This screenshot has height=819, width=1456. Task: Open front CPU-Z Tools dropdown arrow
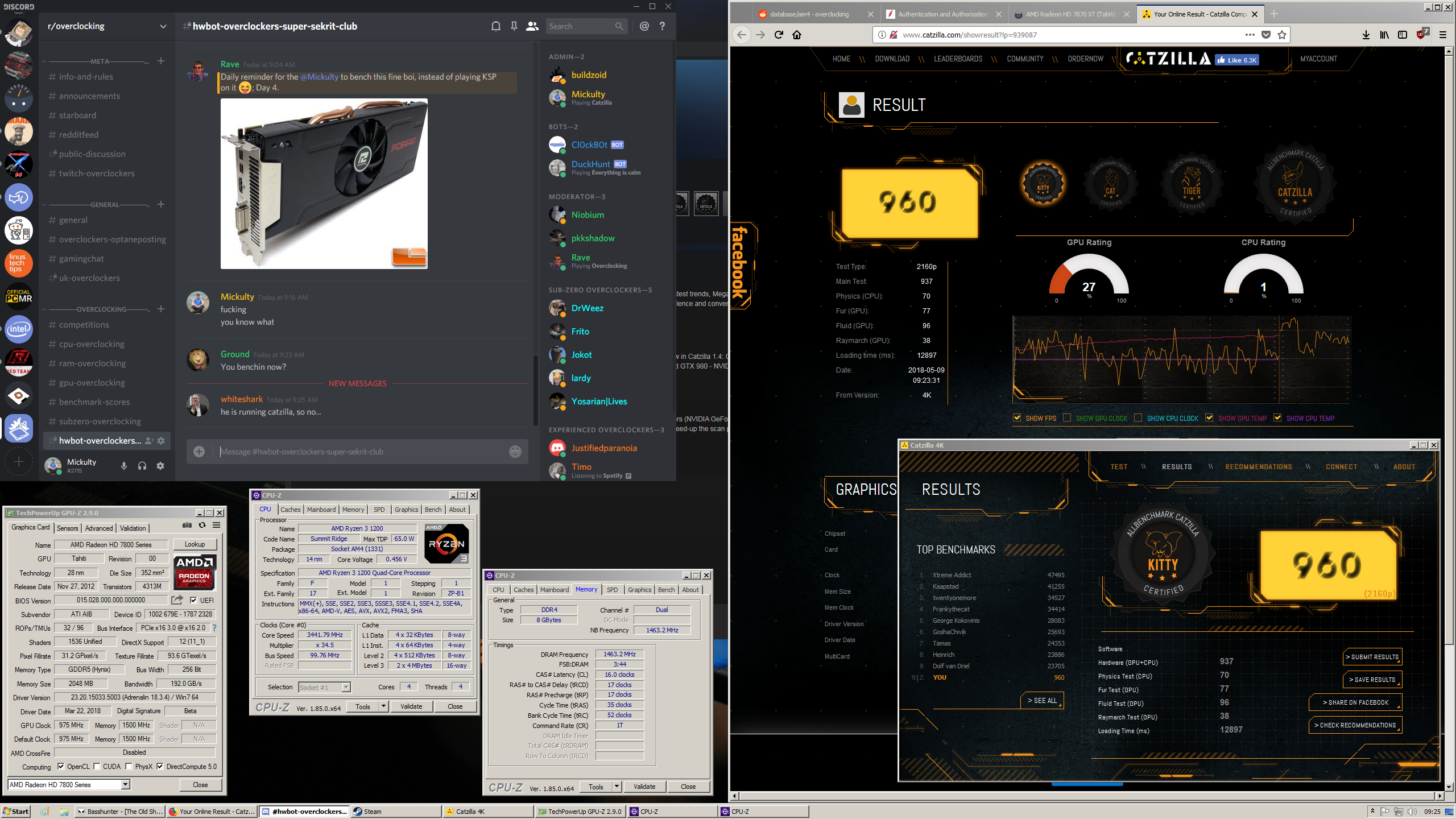click(x=383, y=706)
